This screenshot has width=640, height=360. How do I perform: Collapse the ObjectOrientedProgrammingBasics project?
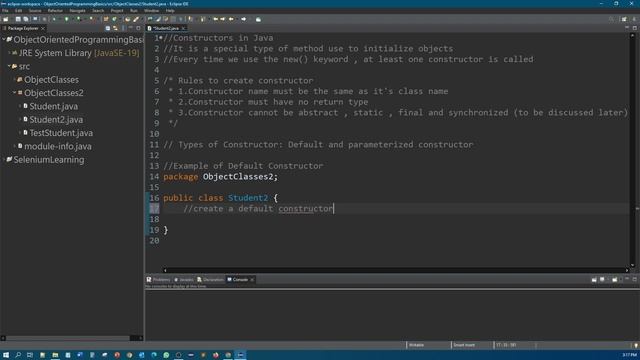point(4,40)
